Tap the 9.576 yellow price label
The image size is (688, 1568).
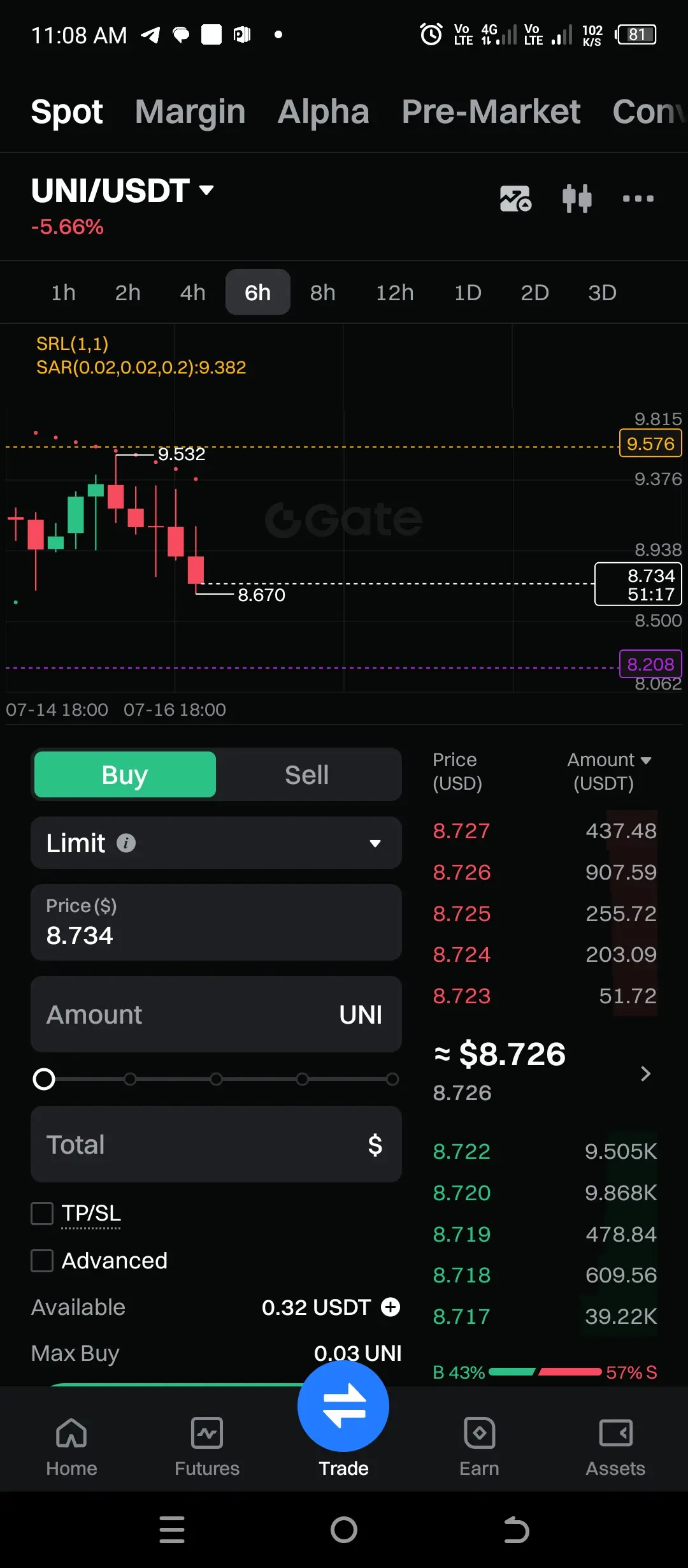(x=650, y=444)
